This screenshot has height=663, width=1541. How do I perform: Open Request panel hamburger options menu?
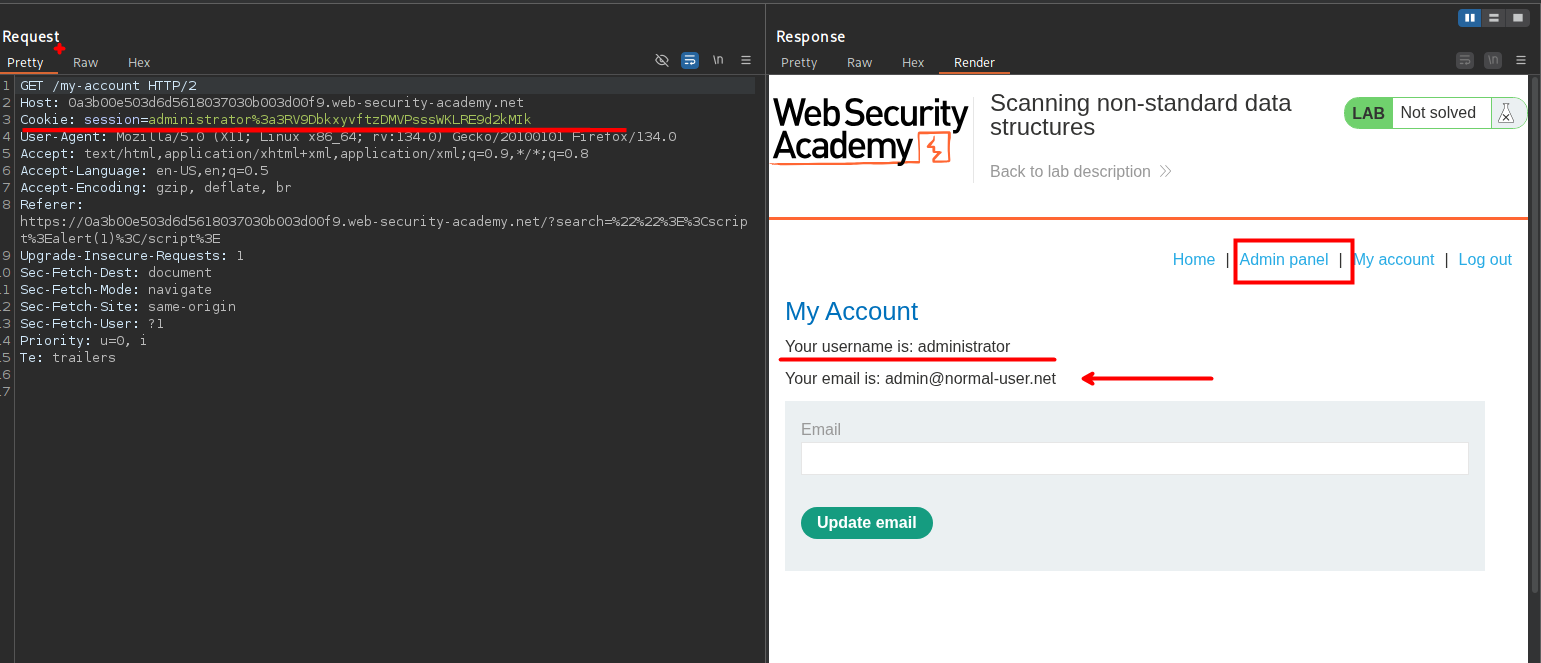[x=746, y=60]
